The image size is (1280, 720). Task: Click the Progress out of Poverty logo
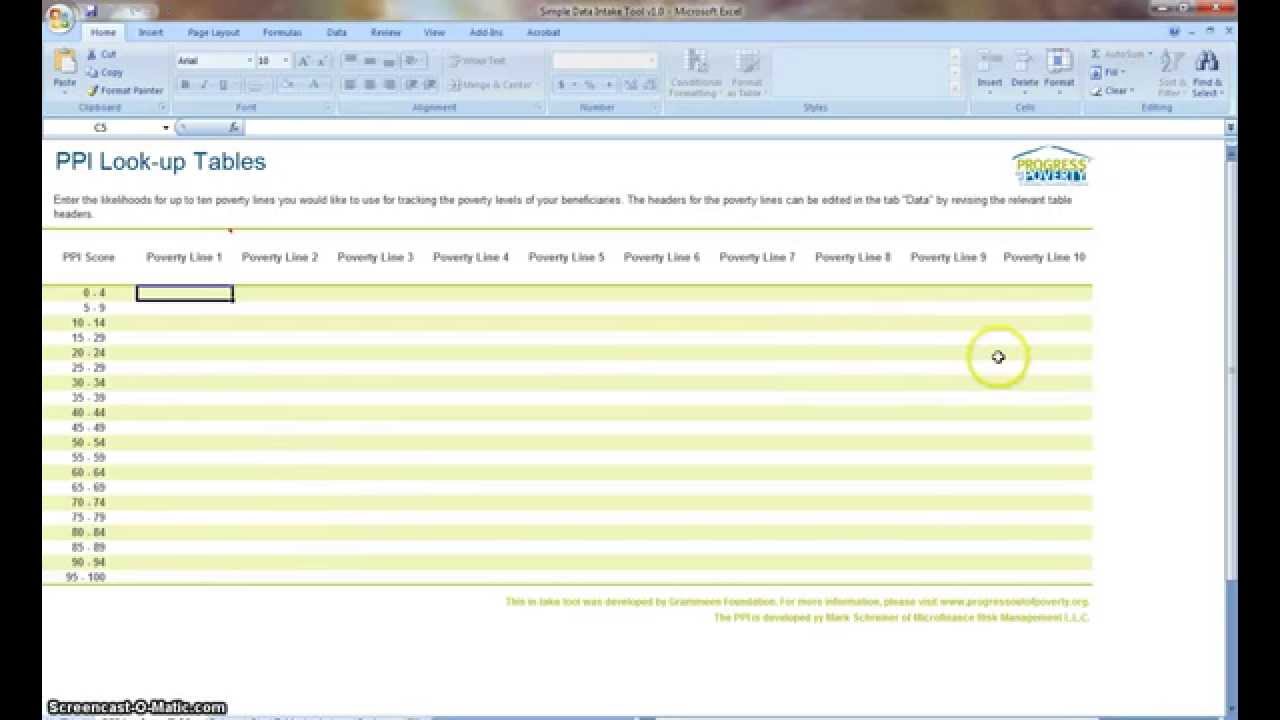tap(1051, 165)
